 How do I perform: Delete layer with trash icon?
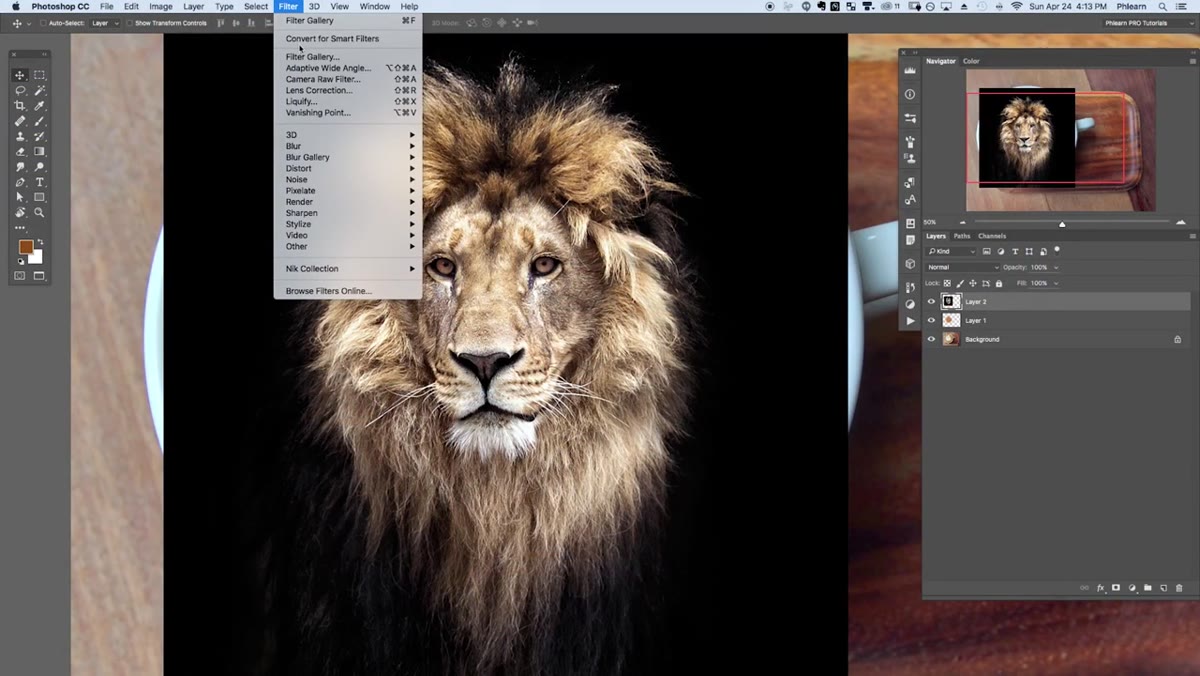click(1179, 588)
